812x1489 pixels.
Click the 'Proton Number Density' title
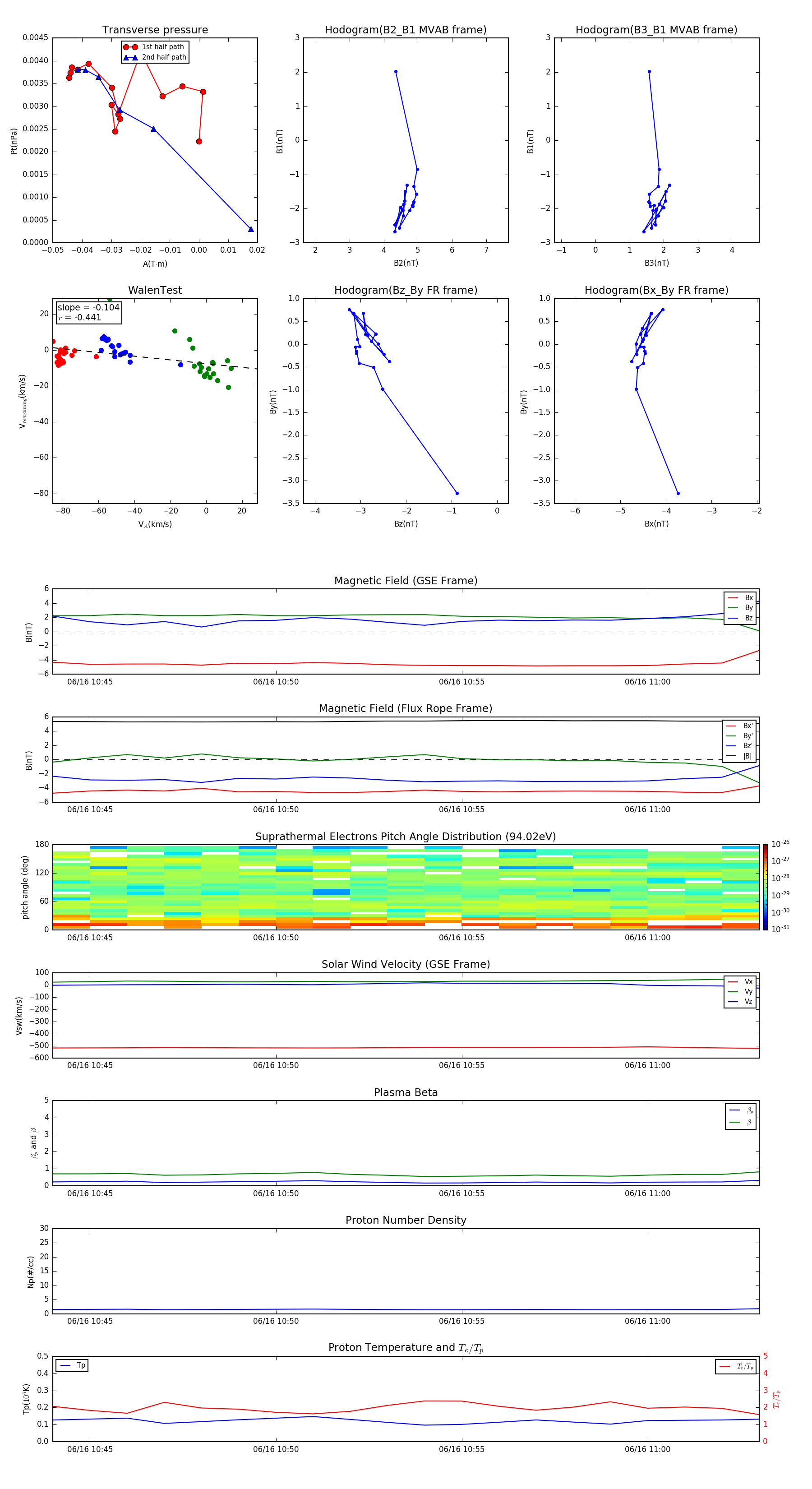pyautogui.click(x=406, y=1220)
